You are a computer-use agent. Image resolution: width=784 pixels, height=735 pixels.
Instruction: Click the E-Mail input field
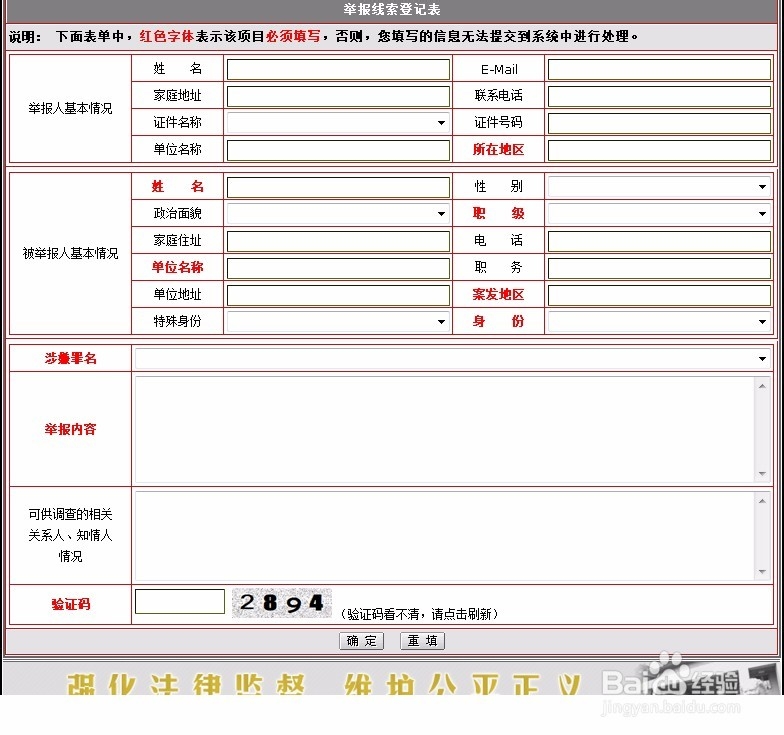click(x=659, y=70)
